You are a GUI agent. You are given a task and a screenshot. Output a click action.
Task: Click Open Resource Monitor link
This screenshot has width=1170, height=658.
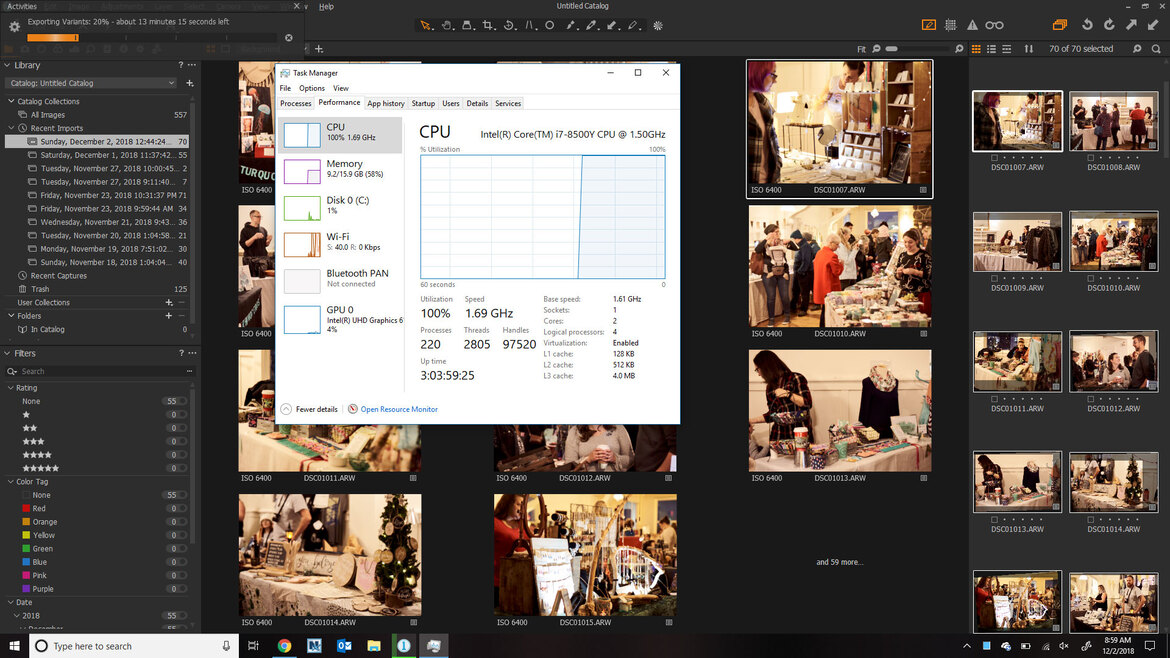[399, 410]
